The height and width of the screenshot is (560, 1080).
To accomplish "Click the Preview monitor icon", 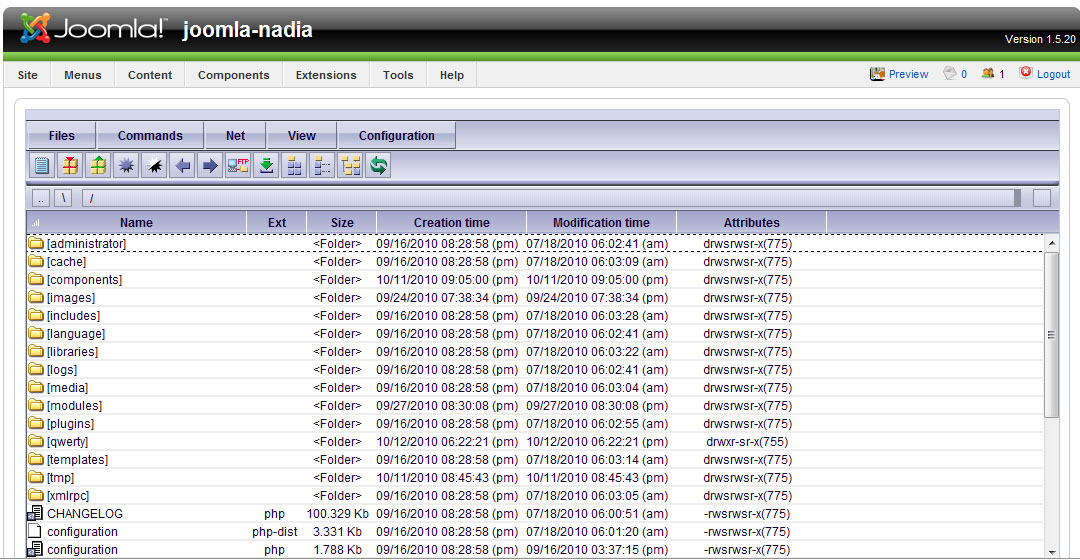I will tap(877, 74).
